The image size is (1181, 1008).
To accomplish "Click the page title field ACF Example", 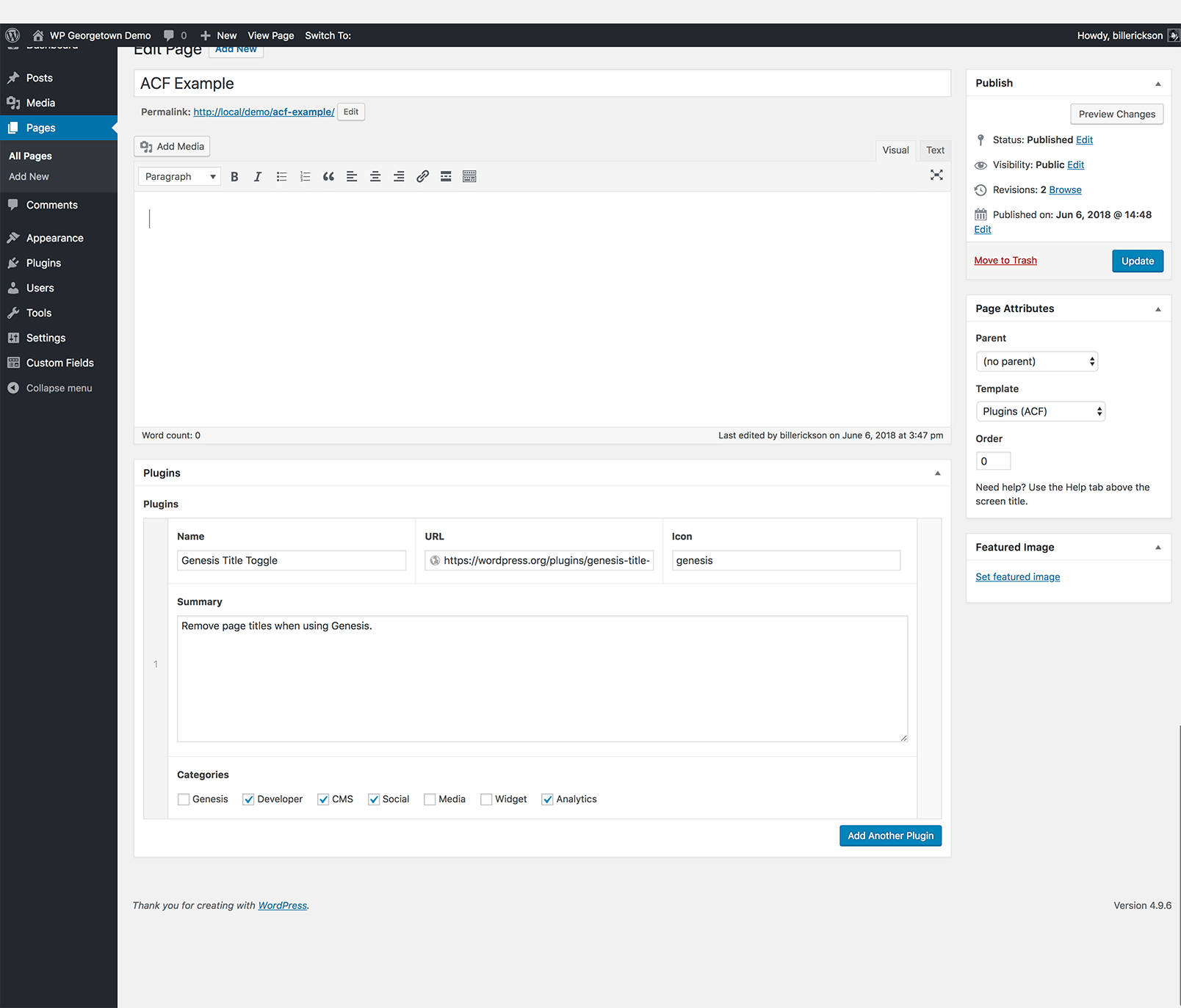I will click(542, 84).
